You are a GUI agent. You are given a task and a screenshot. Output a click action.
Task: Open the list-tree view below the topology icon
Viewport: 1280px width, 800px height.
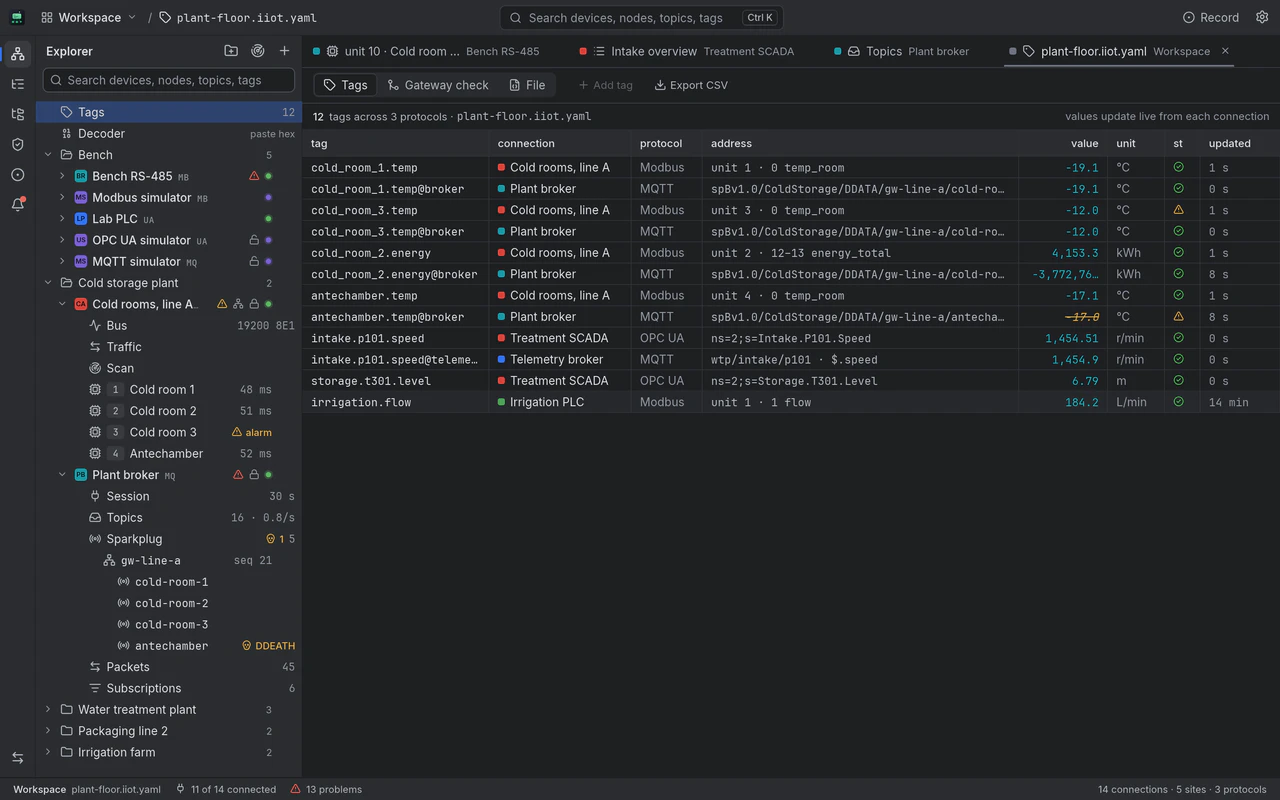[x=17, y=84]
